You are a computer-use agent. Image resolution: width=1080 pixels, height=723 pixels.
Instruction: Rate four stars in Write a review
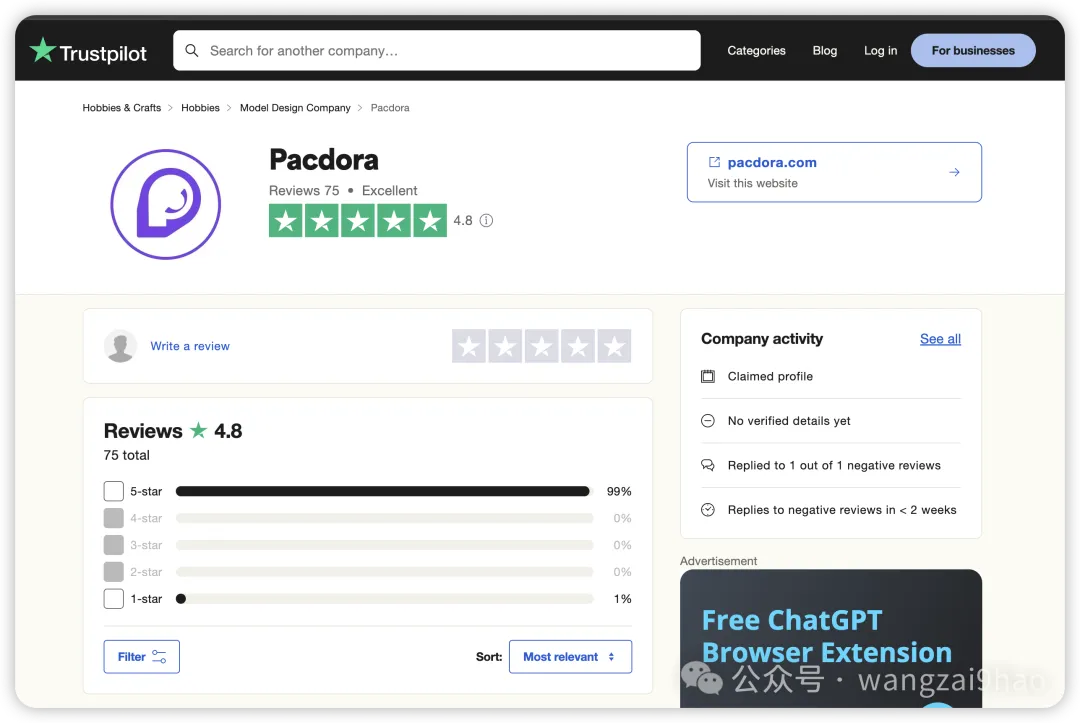click(578, 346)
